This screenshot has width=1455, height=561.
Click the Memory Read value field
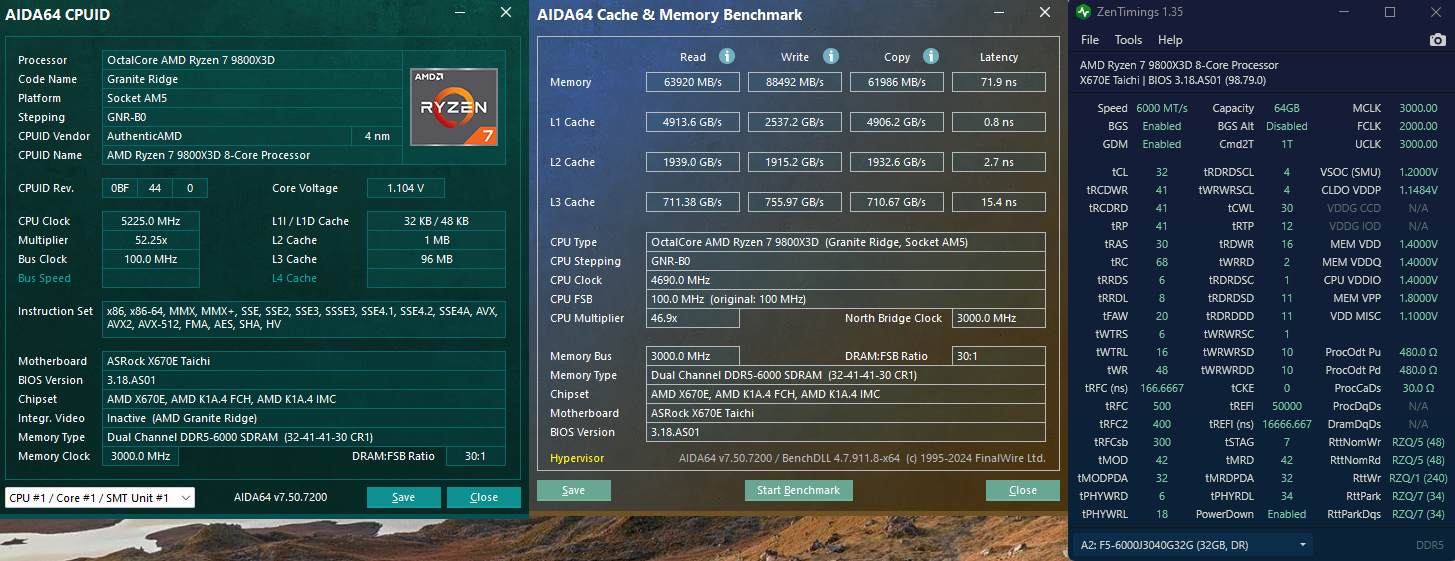coord(693,82)
